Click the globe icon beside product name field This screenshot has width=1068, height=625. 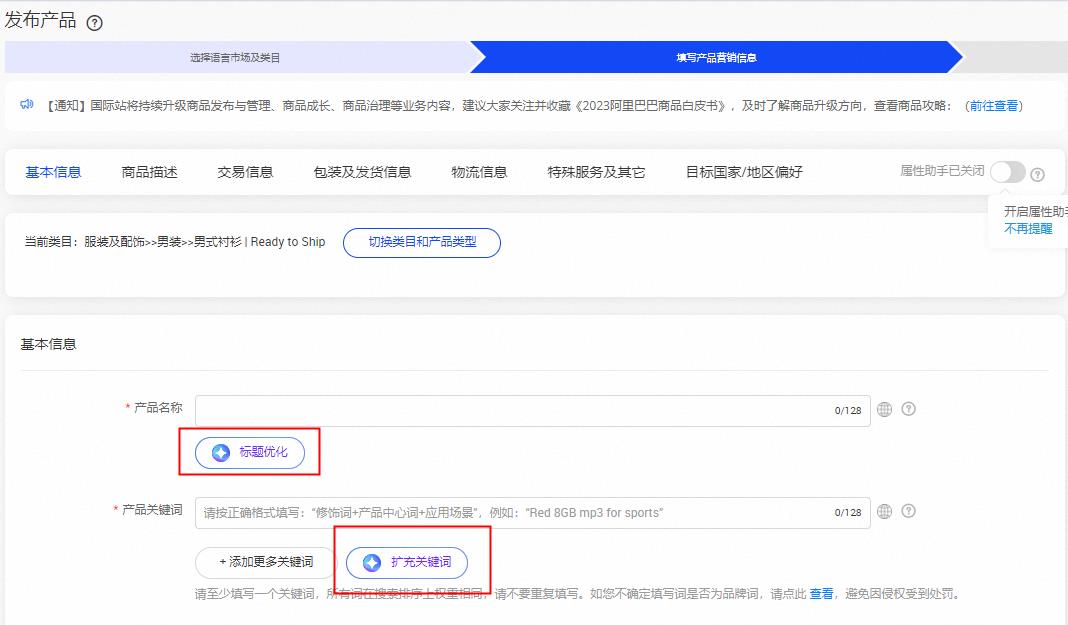pos(884,409)
